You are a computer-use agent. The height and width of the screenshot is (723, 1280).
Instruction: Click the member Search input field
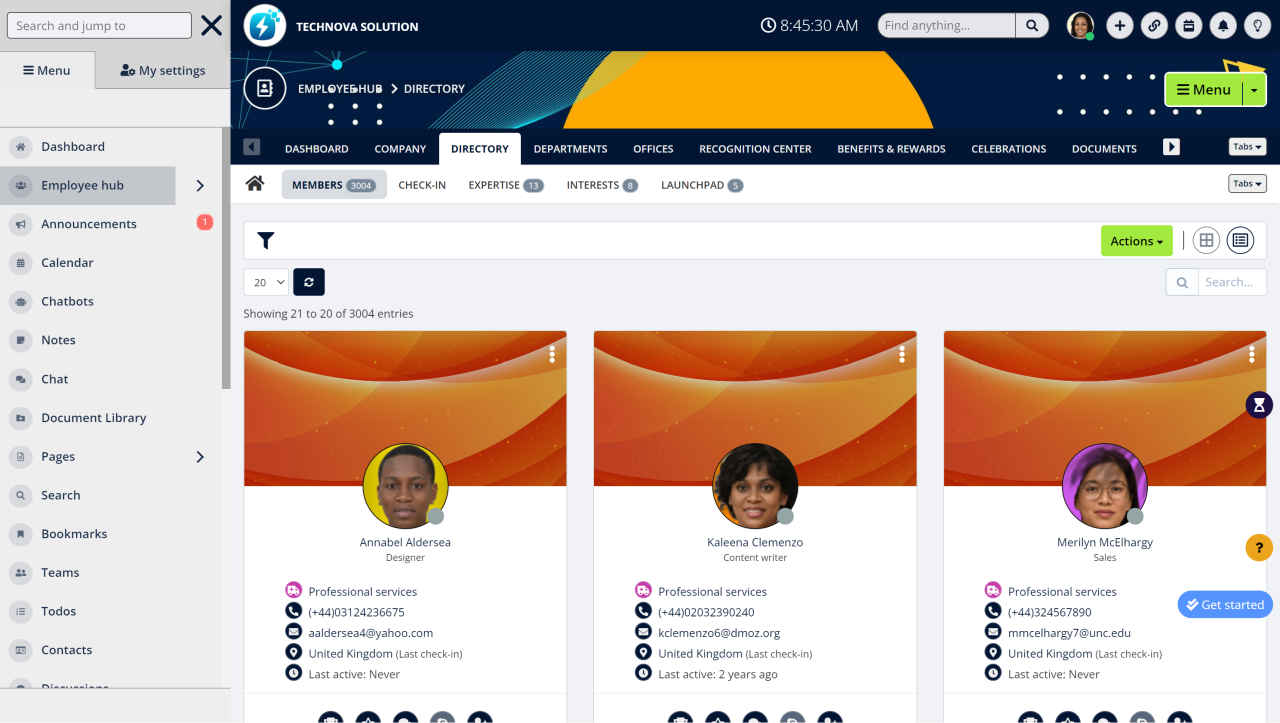[1232, 281]
